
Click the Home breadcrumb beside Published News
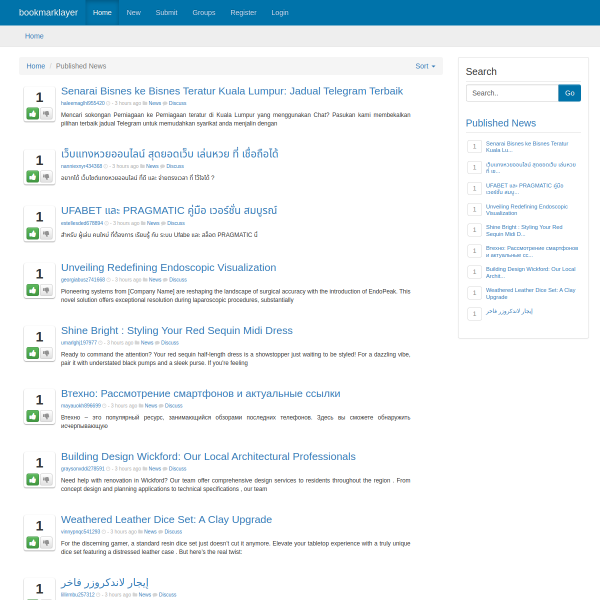36,66
